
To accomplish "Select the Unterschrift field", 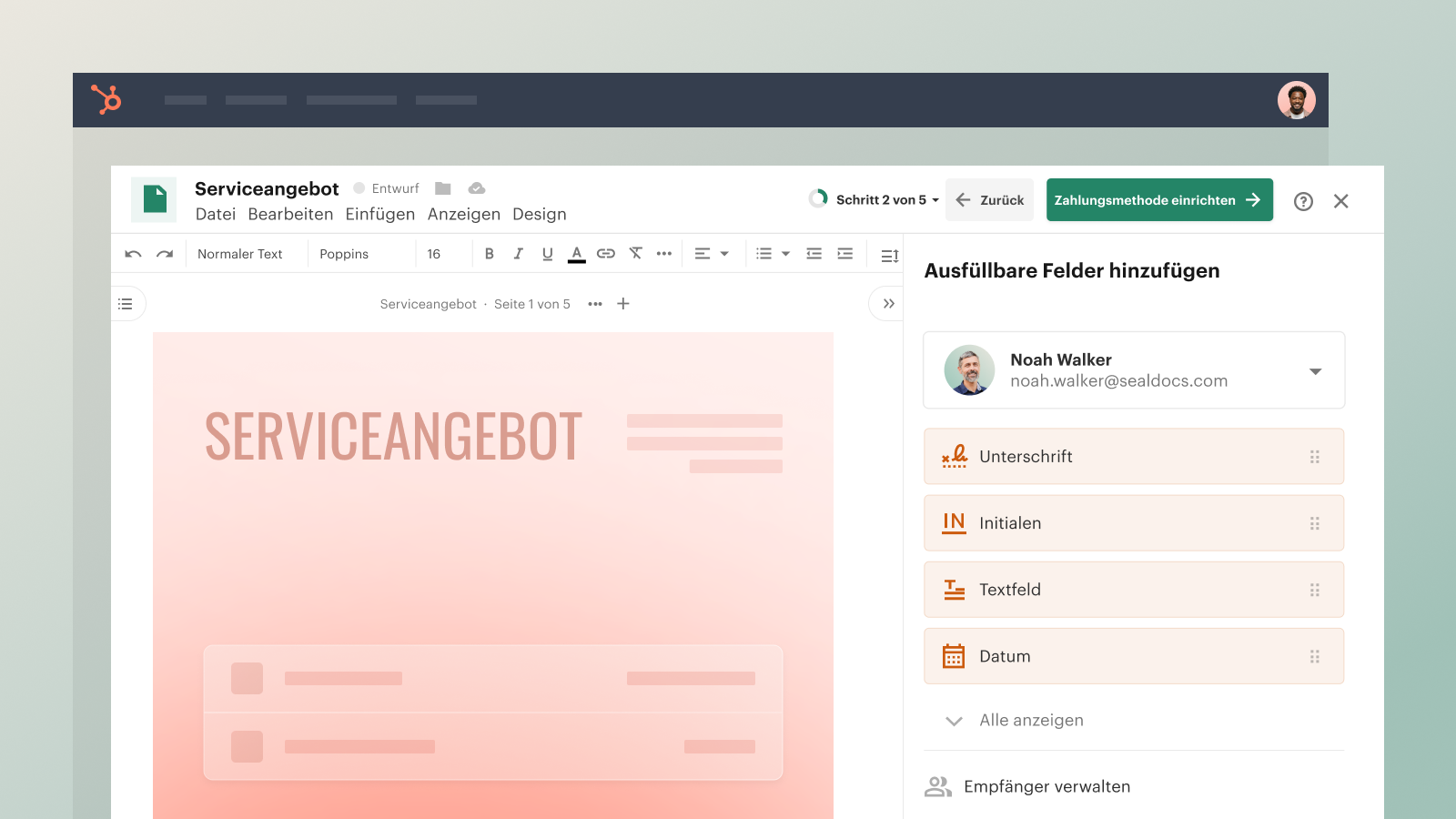I will [1133, 457].
